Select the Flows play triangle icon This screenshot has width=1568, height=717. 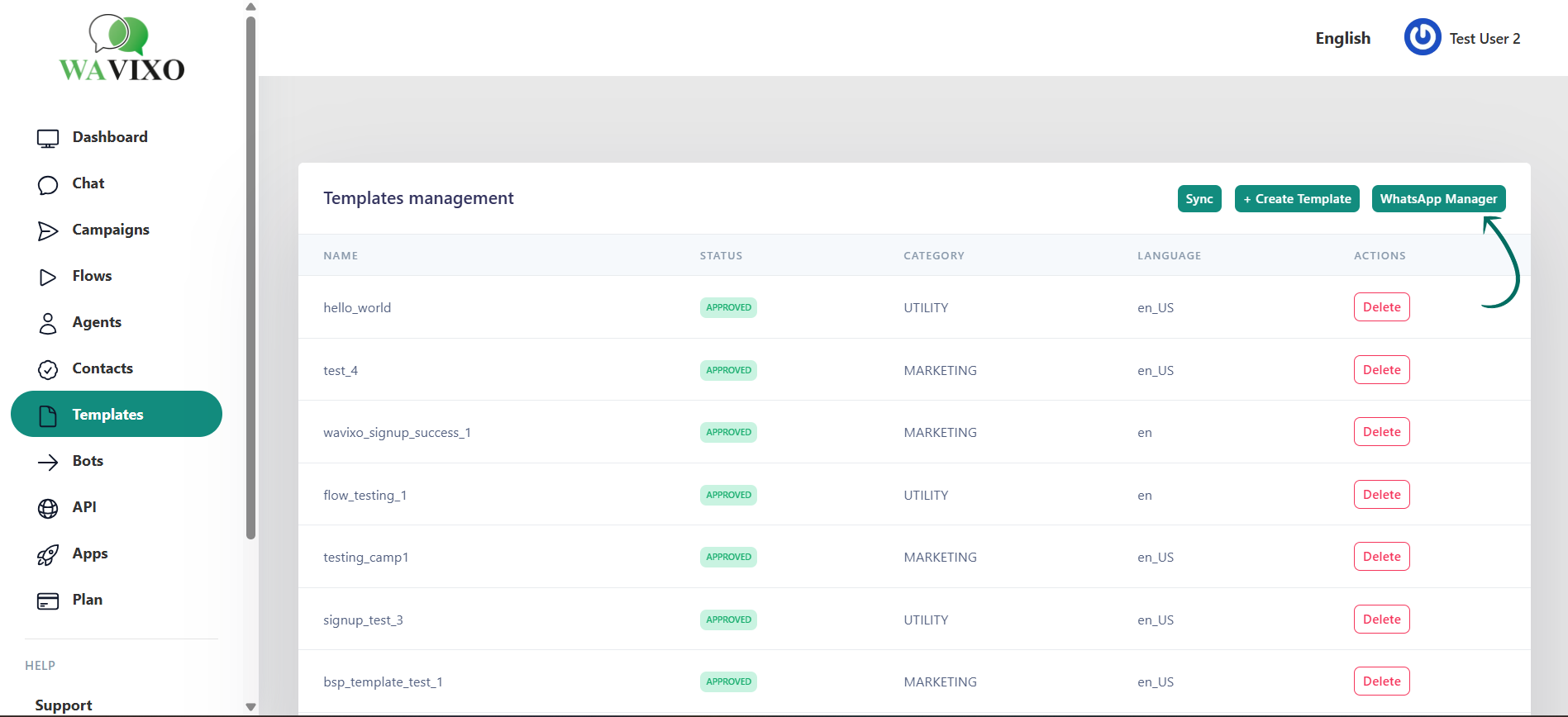click(48, 277)
